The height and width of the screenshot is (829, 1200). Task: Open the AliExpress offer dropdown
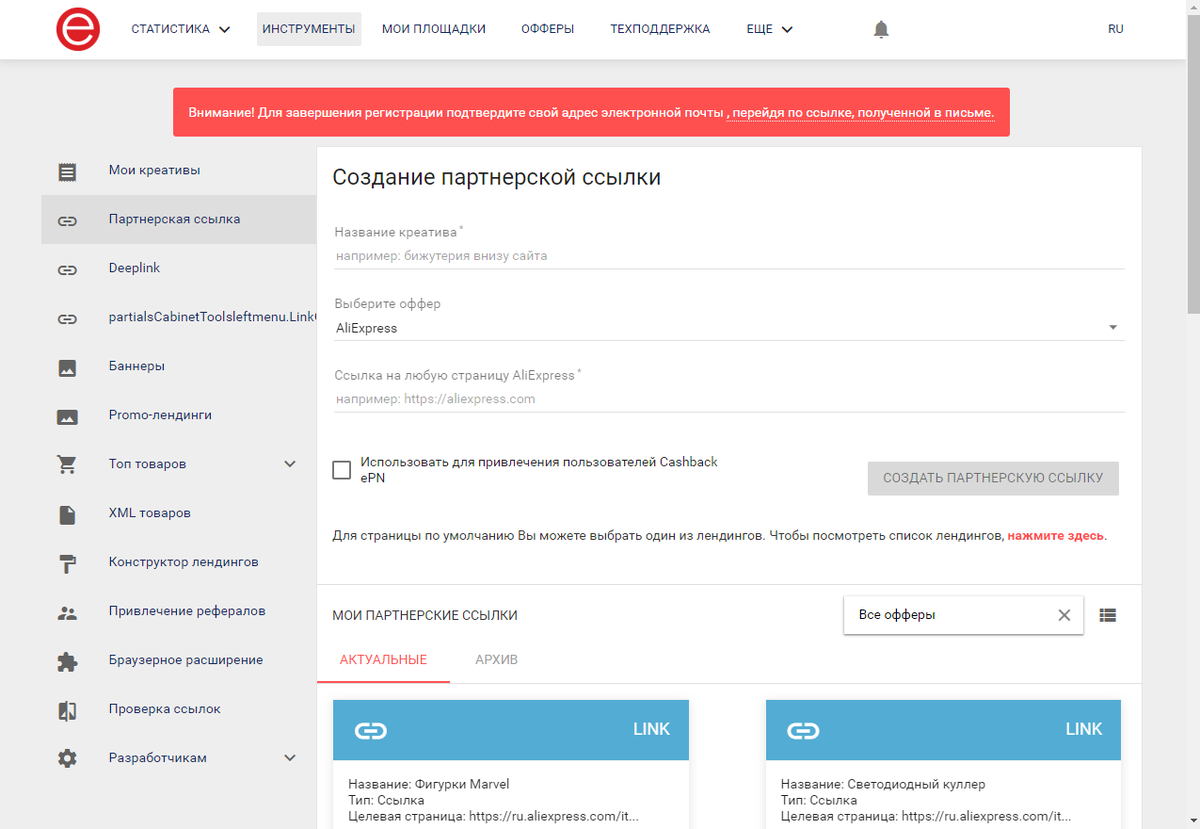tap(728, 328)
